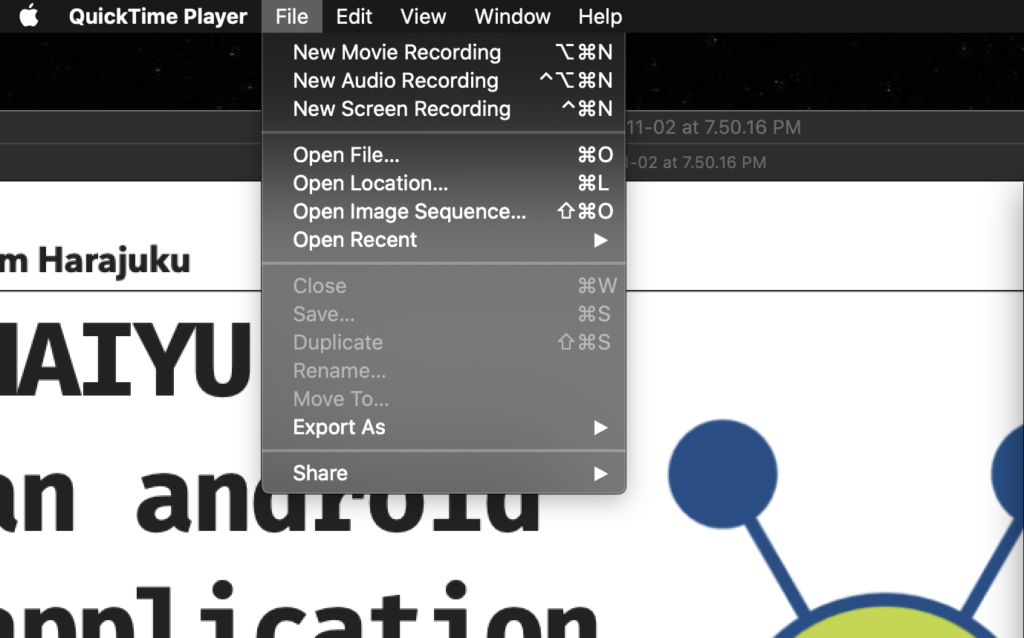Click the Harajuku heading text
Screen dimensions: 1024x638
(x=95, y=260)
